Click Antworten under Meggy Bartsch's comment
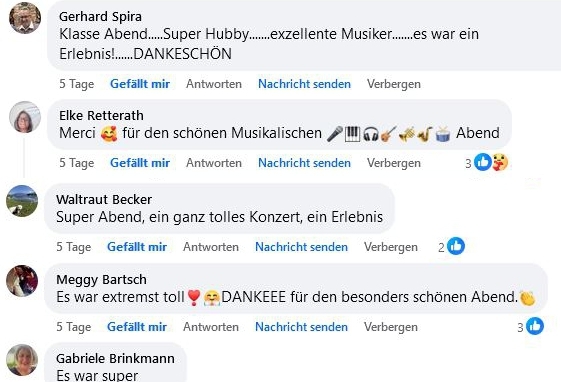Screen dimensions: 561x382 coord(211,327)
